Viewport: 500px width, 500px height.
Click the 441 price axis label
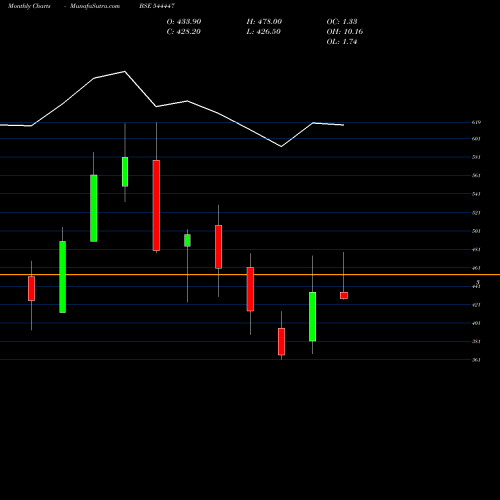[476, 286]
